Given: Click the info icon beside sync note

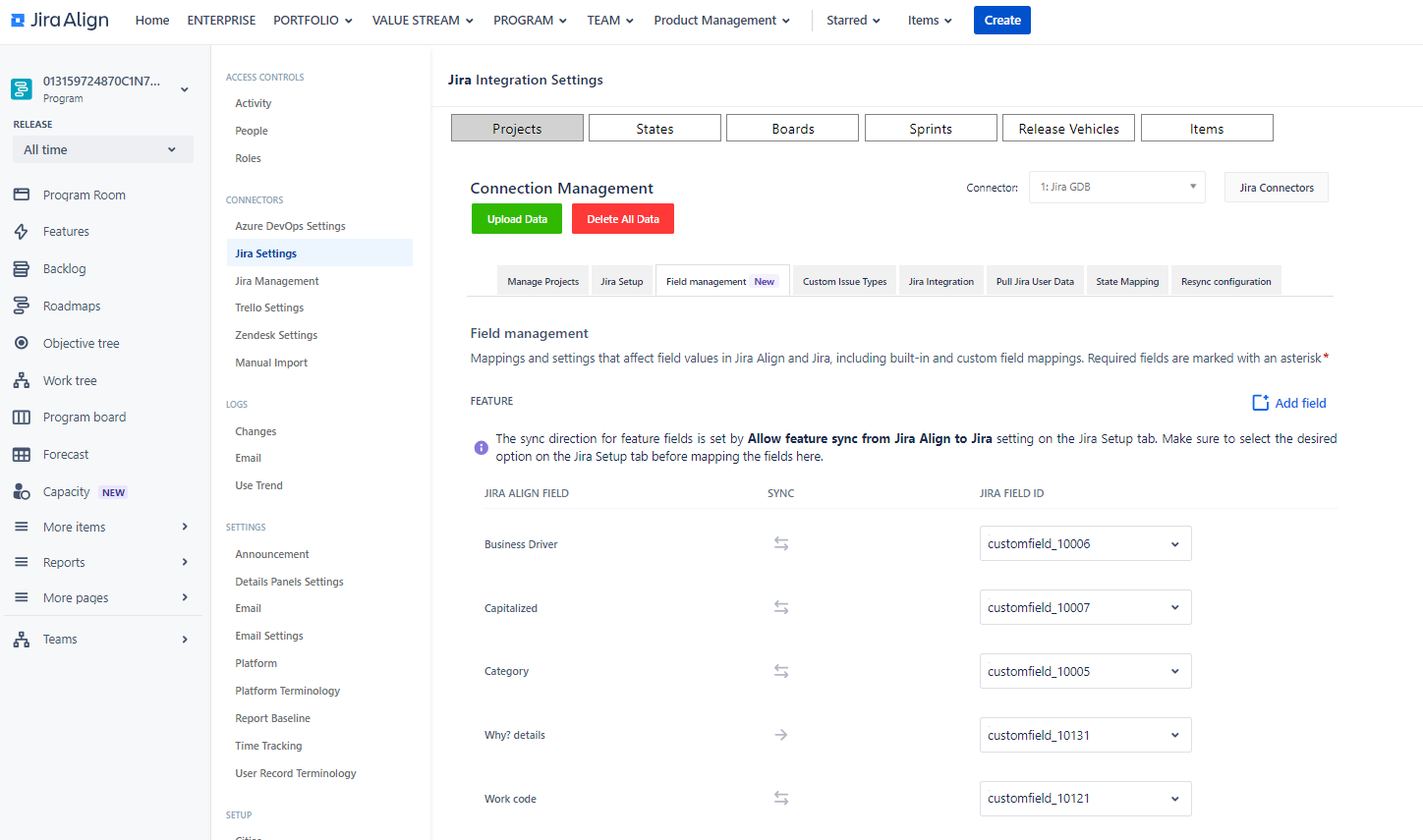Looking at the screenshot, I should tap(482, 448).
